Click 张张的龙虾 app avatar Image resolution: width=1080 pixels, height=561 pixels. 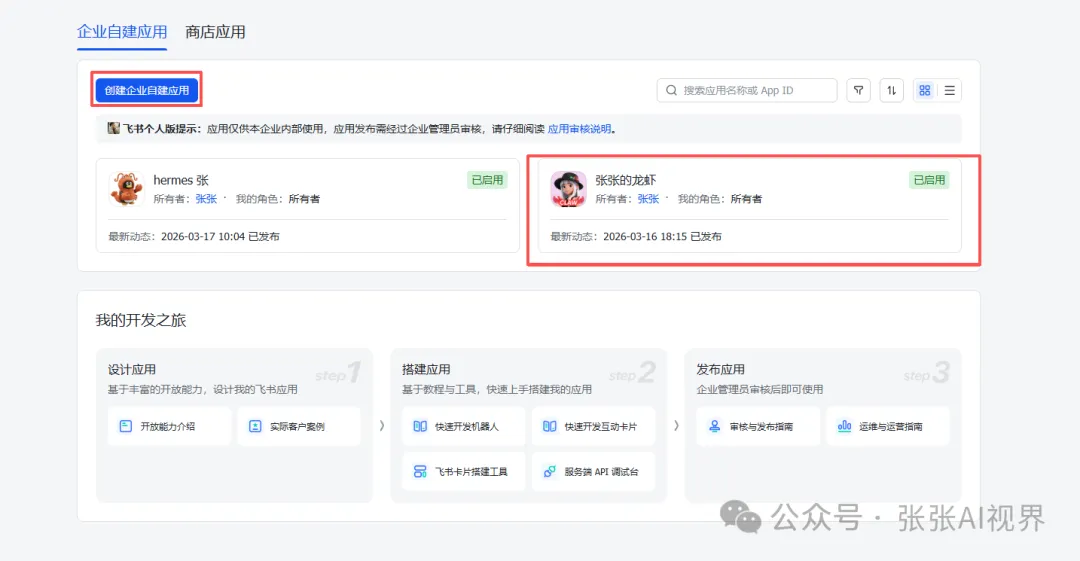[568, 188]
